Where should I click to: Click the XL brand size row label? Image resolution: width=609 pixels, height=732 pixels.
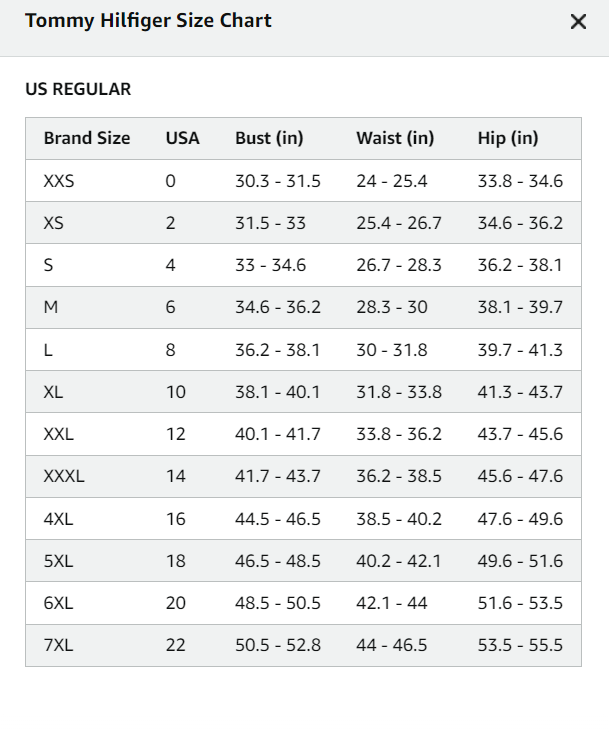53,392
